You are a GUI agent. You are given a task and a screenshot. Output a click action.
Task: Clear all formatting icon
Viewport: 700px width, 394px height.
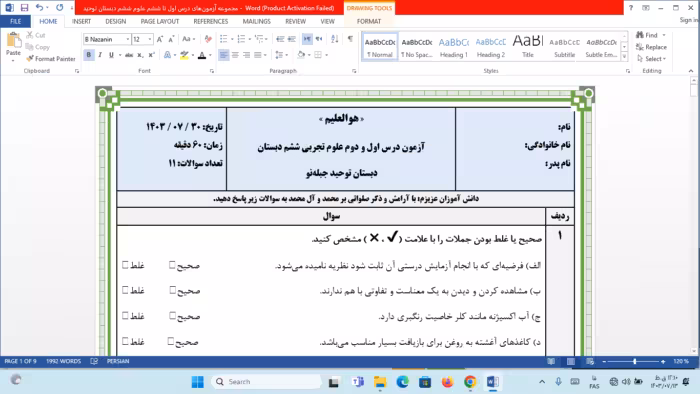click(x=208, y=39)
